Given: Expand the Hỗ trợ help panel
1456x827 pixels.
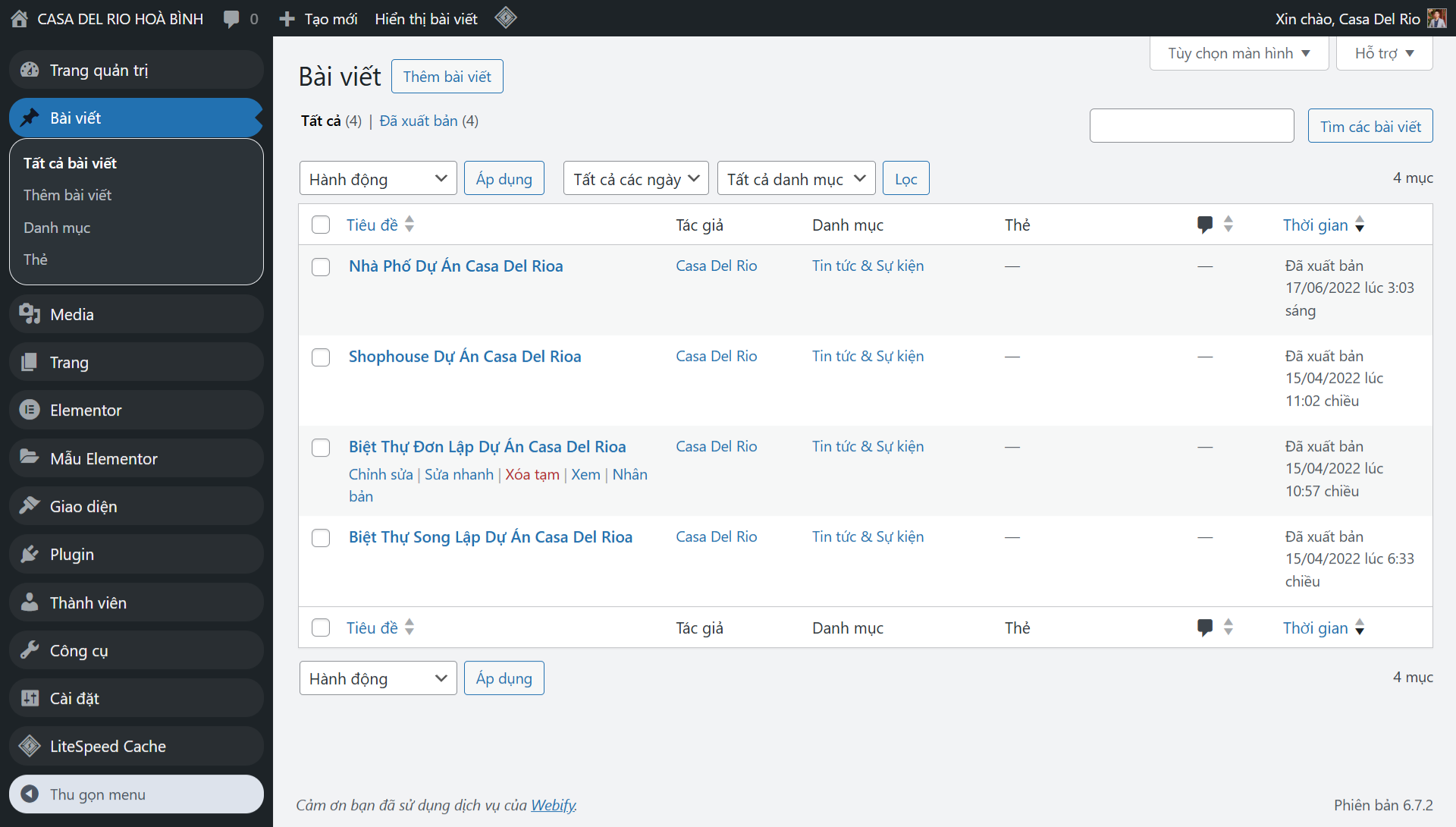Looking at the screenshot, I should point(1385,53).
